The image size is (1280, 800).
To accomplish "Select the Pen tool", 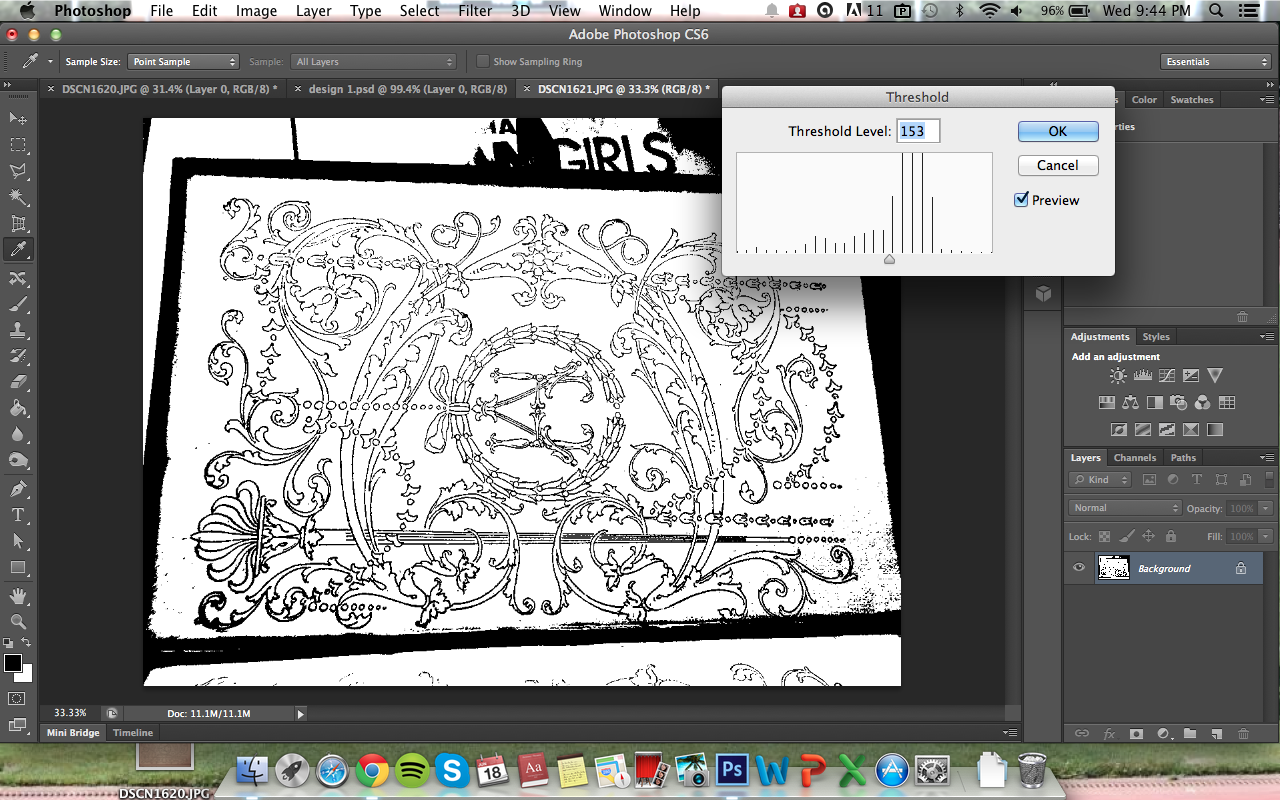I will click(x=18, y=489).
